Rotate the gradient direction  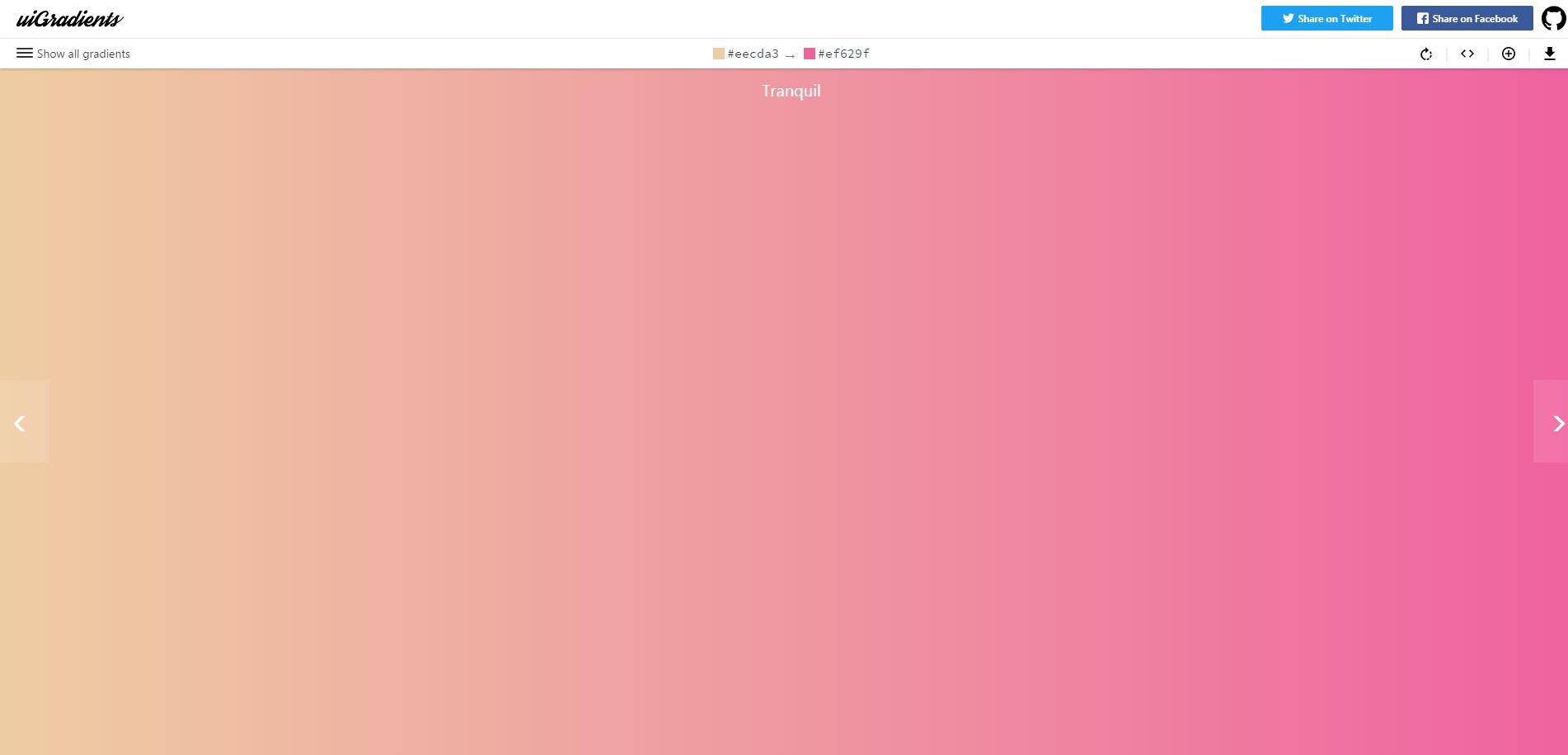tap(1426, 54)
